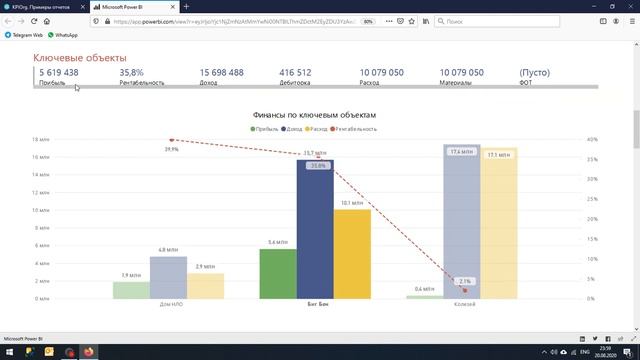Open Firefox from the taskbar
Screen dimensions: 640x360
coord(89,352)
